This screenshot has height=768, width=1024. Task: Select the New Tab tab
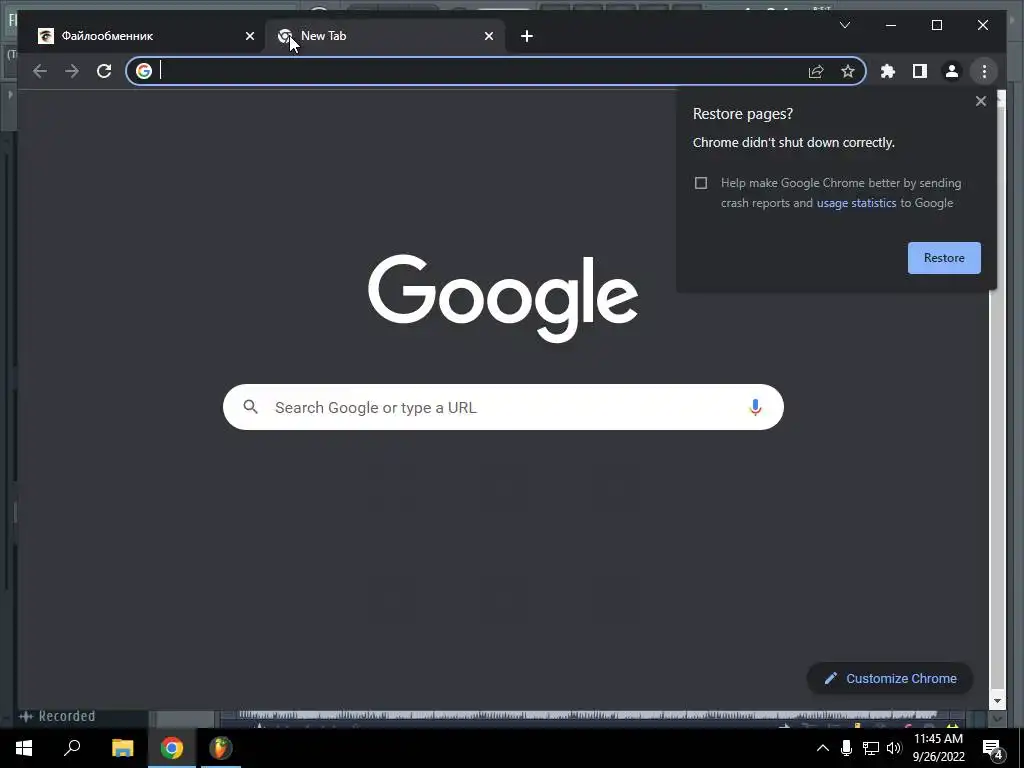[385, 36]
